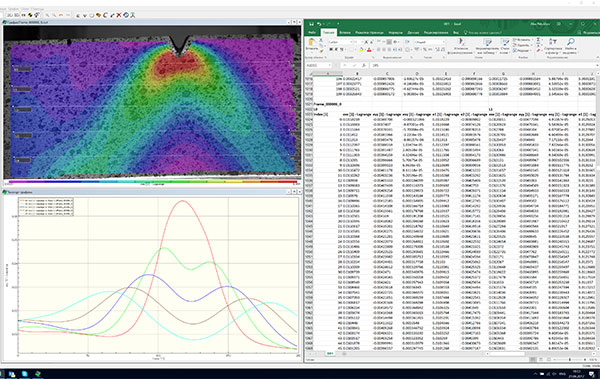Click the Excel formula bar input field
The width and height of the screenshot is (600, 379).
click(x=484, y=65)
